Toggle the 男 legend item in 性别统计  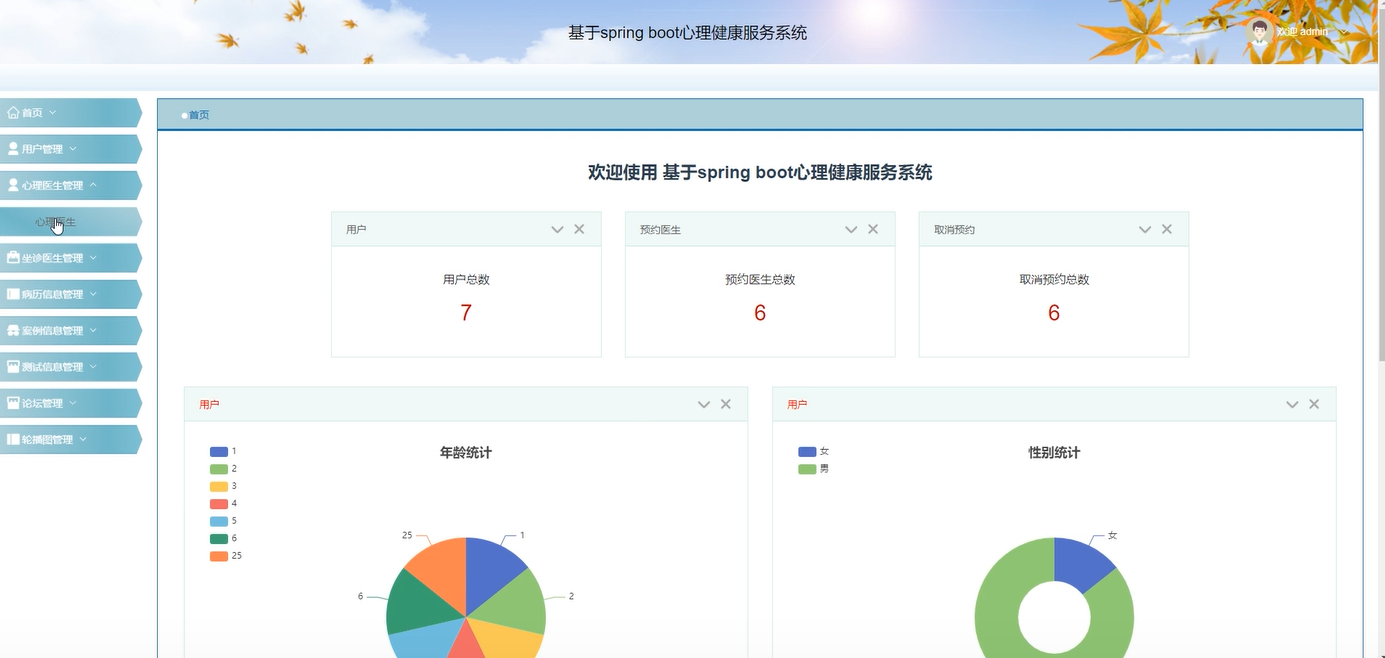(813, 469)
